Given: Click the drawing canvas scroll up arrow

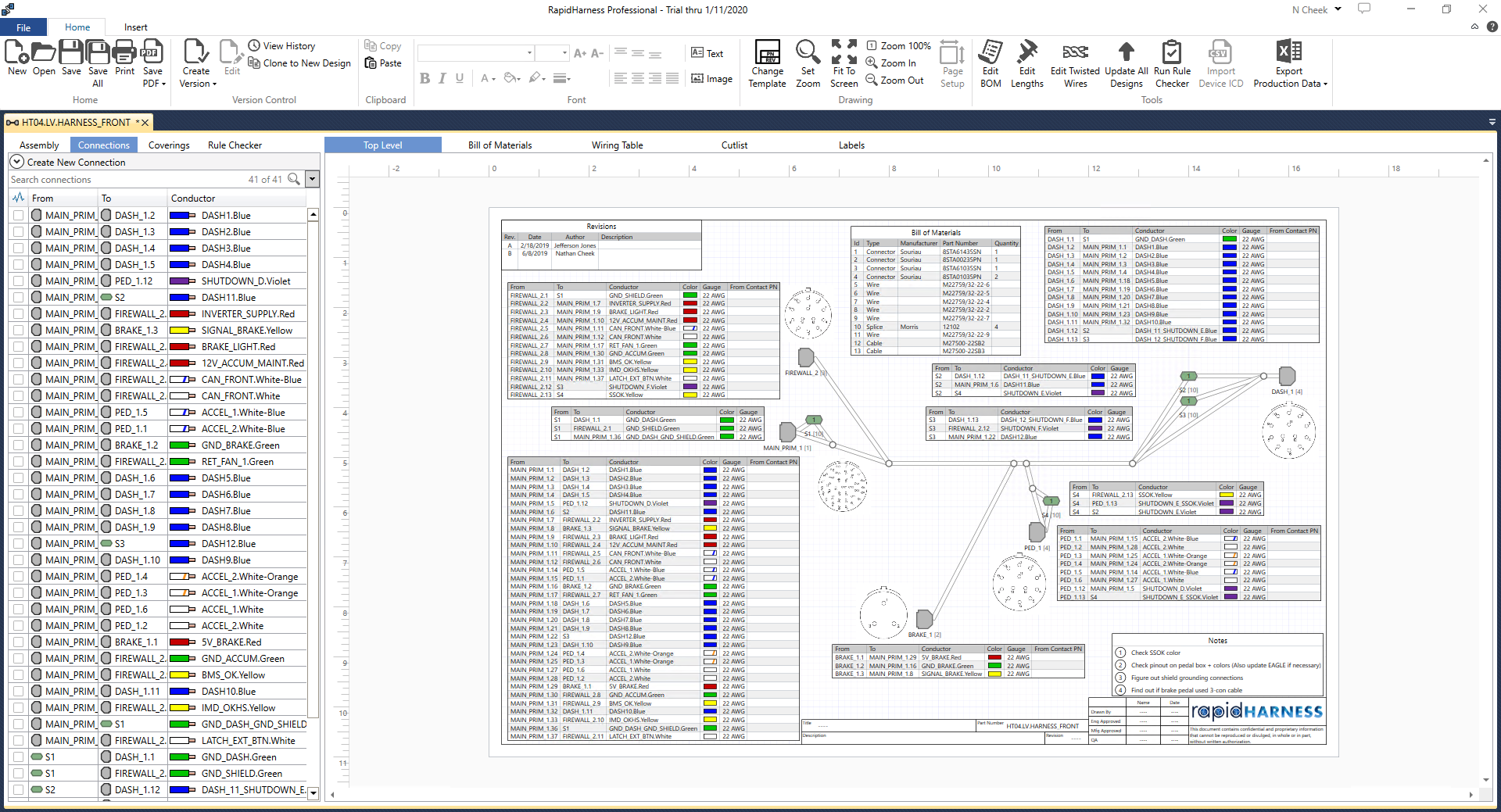Looking at the screenshot, I should point(1486,161).
